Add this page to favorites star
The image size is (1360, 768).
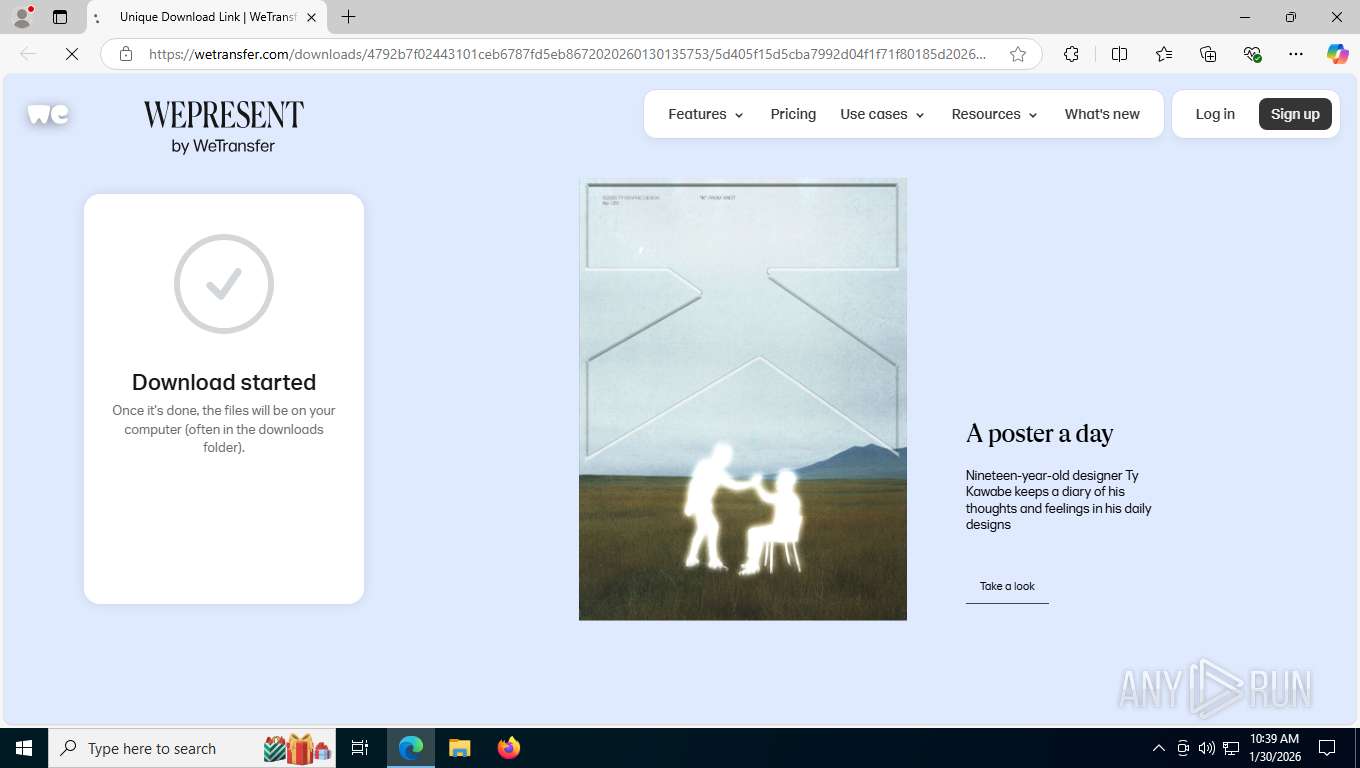1018,54
